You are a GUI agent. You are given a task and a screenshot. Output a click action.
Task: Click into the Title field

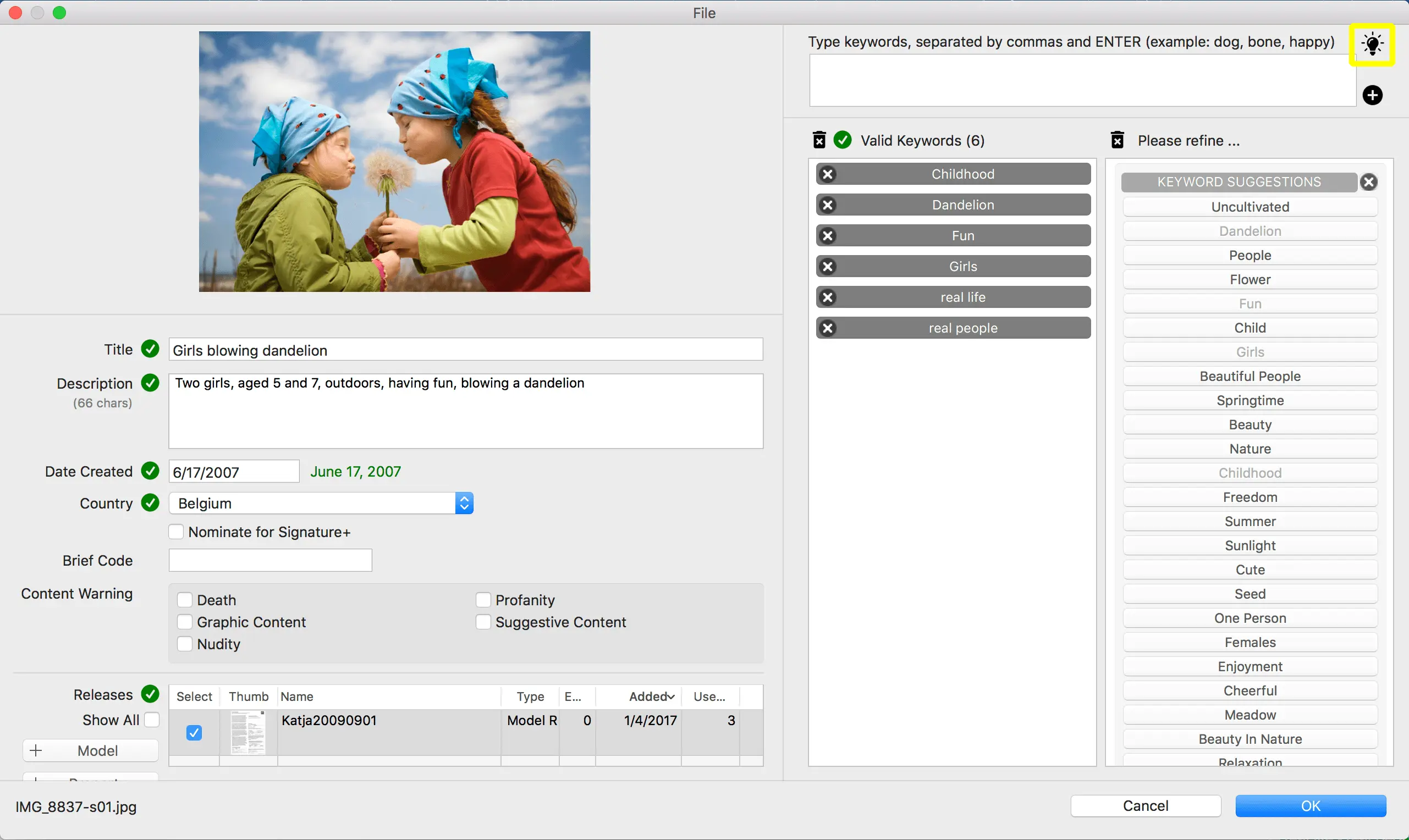pos(465,350)
